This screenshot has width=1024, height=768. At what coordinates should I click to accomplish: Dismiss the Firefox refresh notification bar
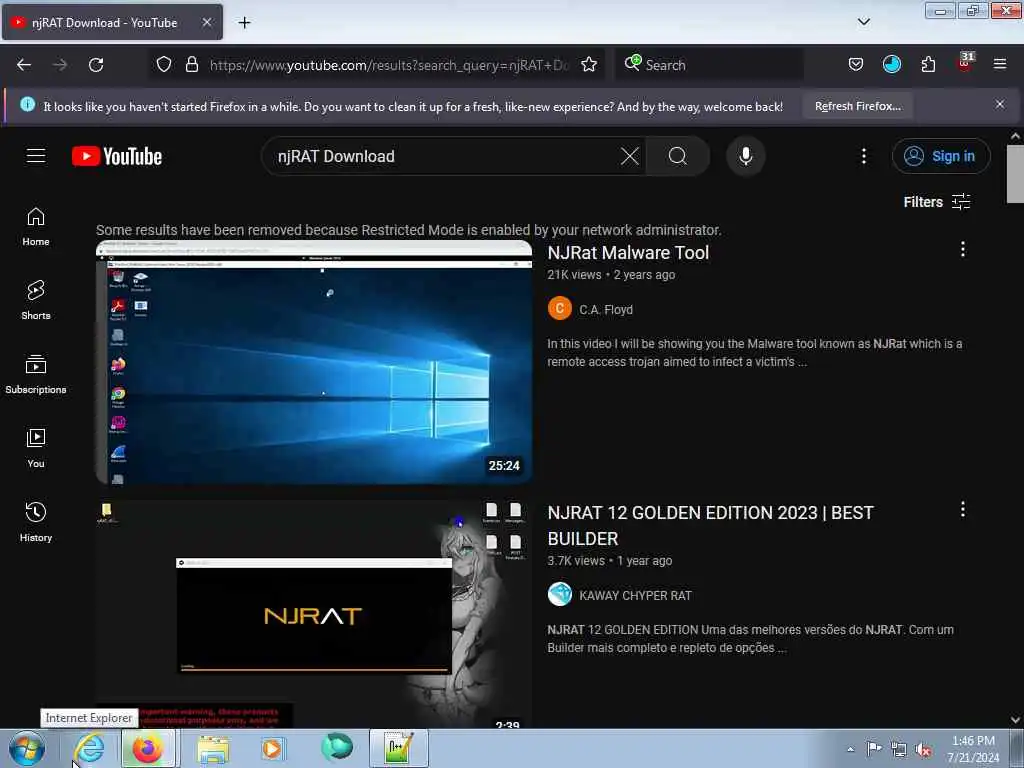(x=1000, y=104)
